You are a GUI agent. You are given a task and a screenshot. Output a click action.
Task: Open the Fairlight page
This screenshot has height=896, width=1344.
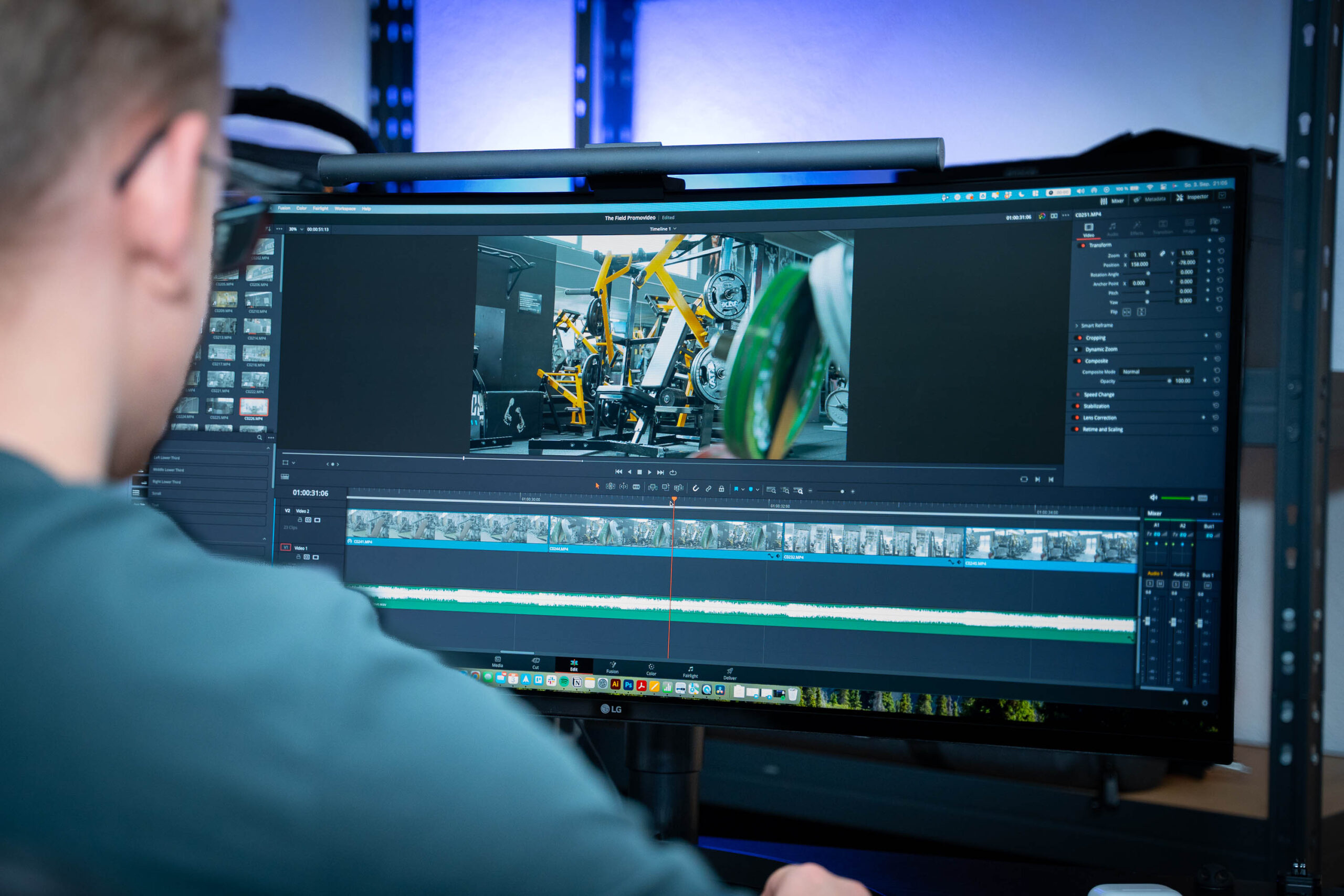pyautogui.click(x=691, y=672)
